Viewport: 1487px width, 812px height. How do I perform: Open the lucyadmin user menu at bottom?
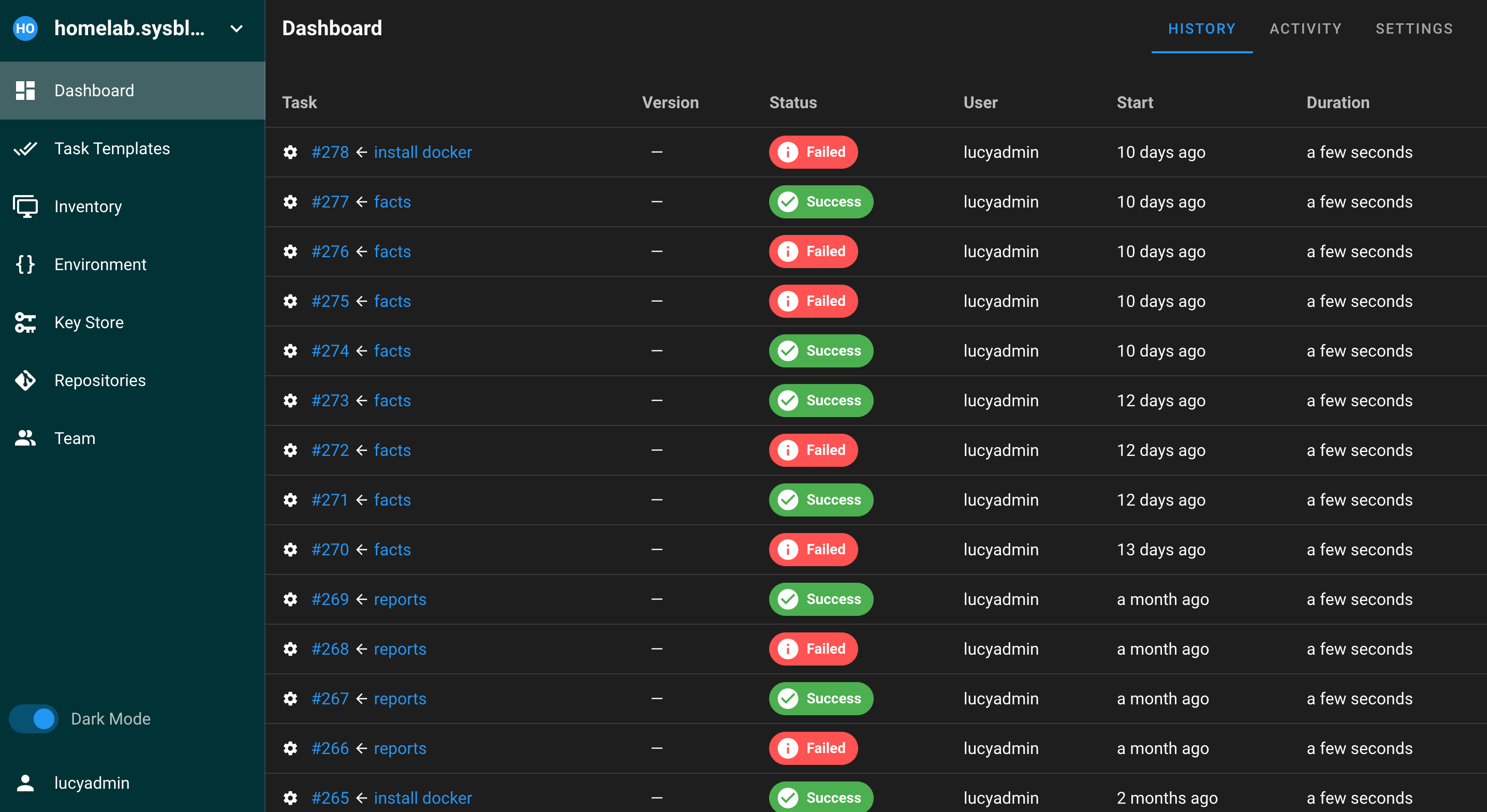[x=92, y=783]
